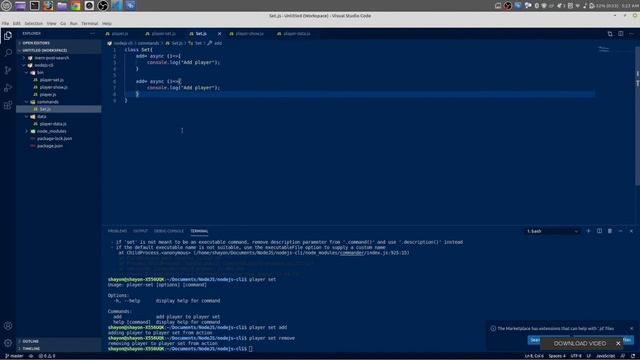Switch to the Problems panel tab
The image size is (640, 360).
click(x=117, y=231)
